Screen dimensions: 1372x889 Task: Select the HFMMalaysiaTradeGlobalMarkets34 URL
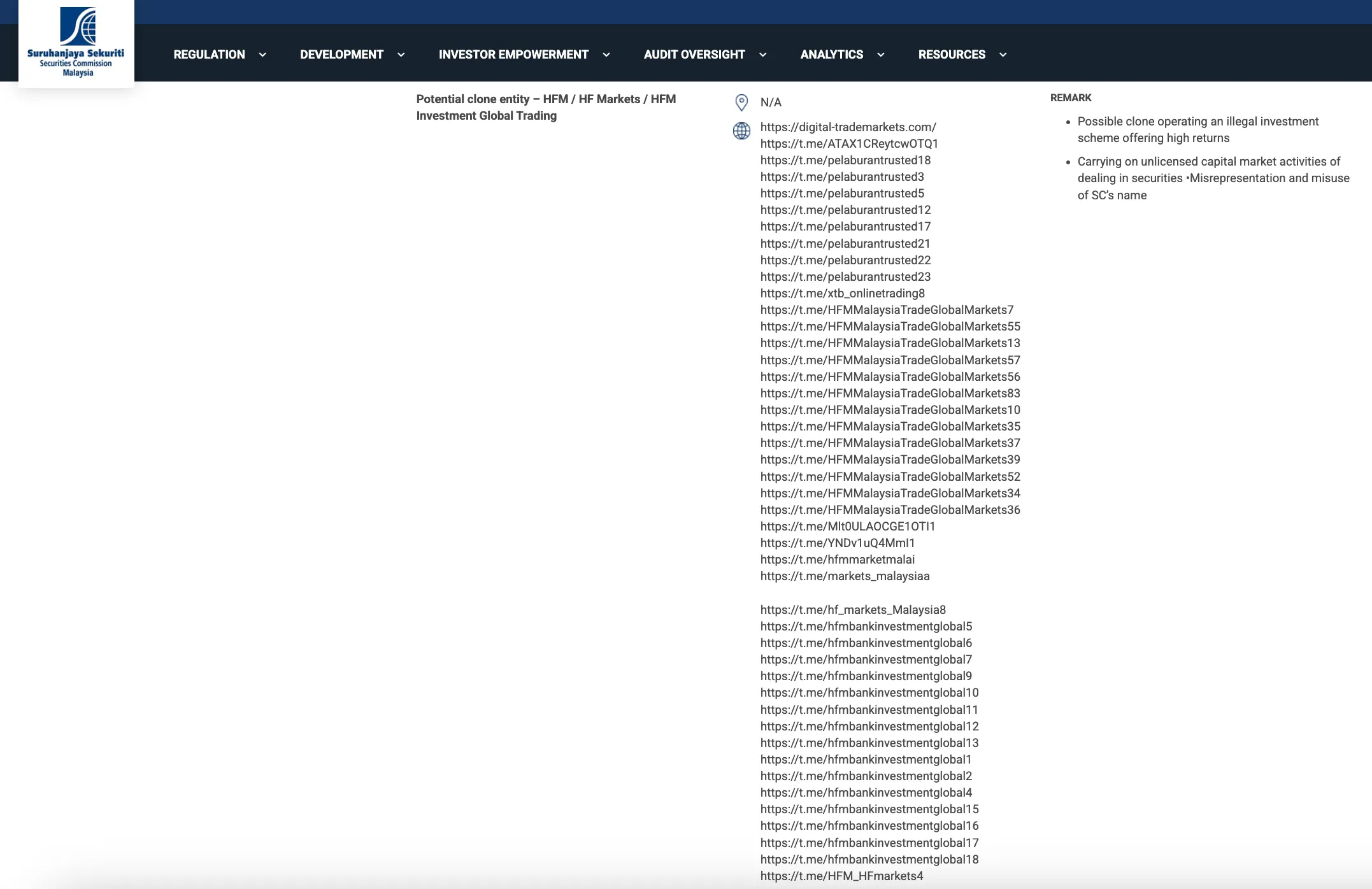coord(890,494)
